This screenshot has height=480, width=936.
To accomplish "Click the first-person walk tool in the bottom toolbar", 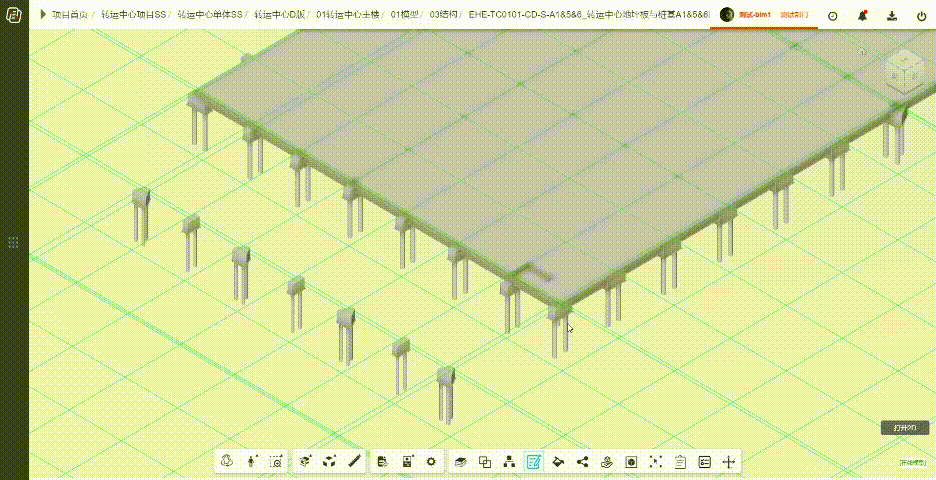I will click(251, 462).
